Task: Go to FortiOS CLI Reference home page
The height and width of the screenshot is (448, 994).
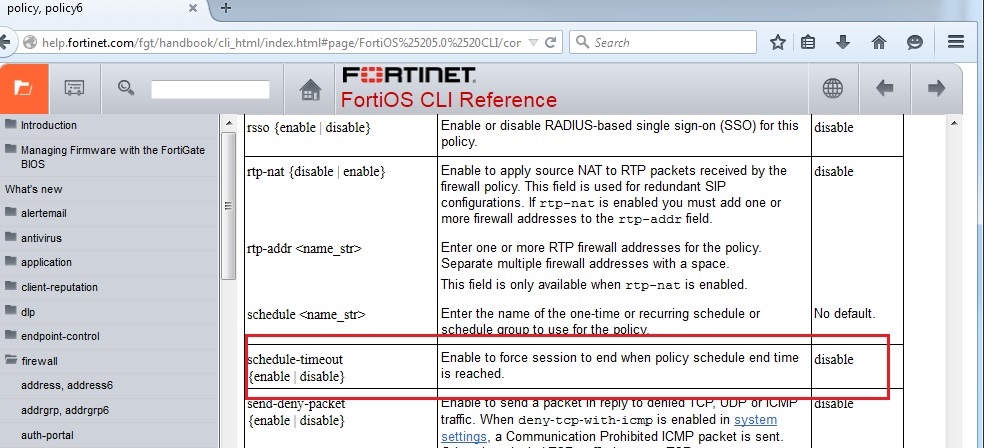Action: (x=310, y=89)
